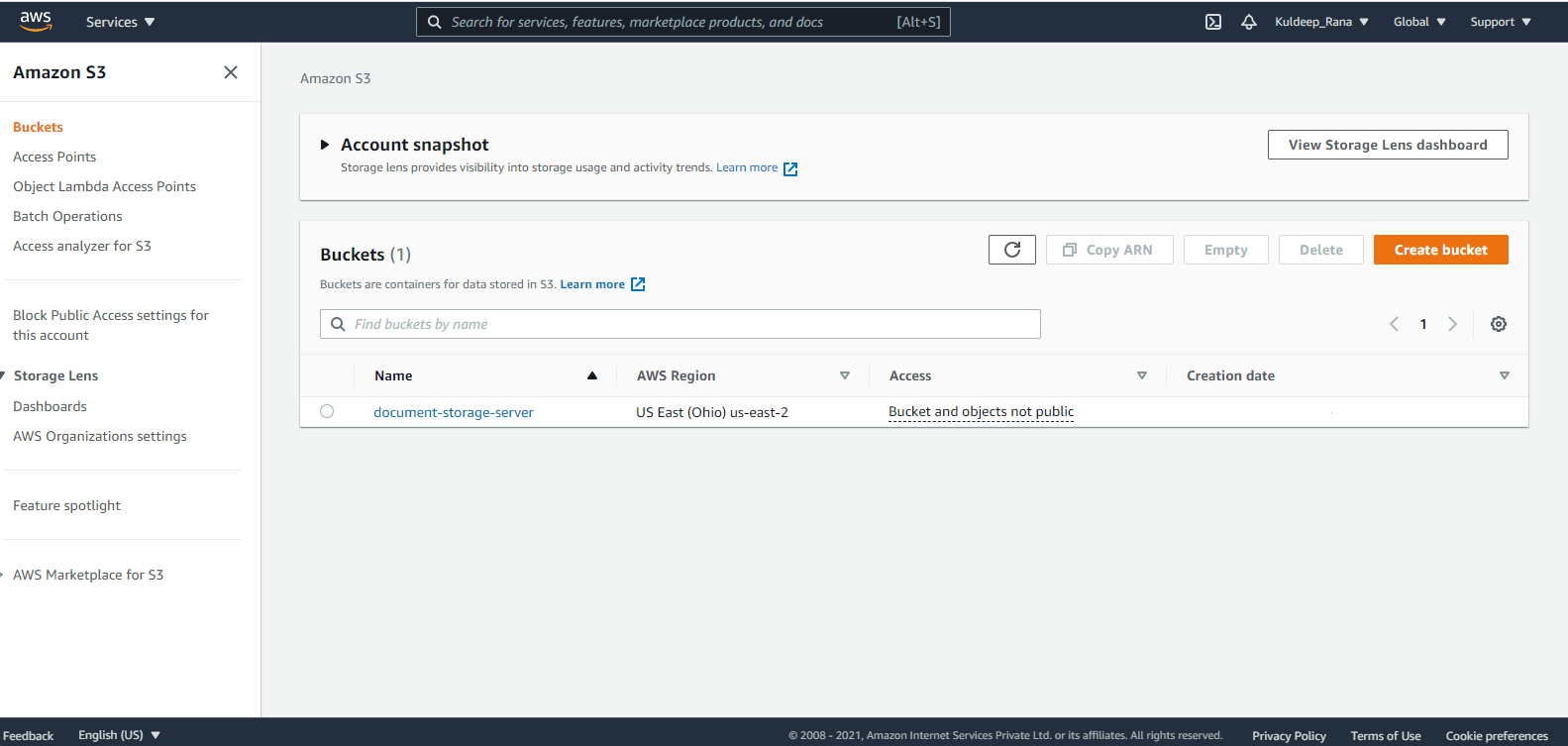Click page number 1 in pagination
Image resolution: width=1568 pixels, height=746 pixels.
click(x=1423, y=324)
